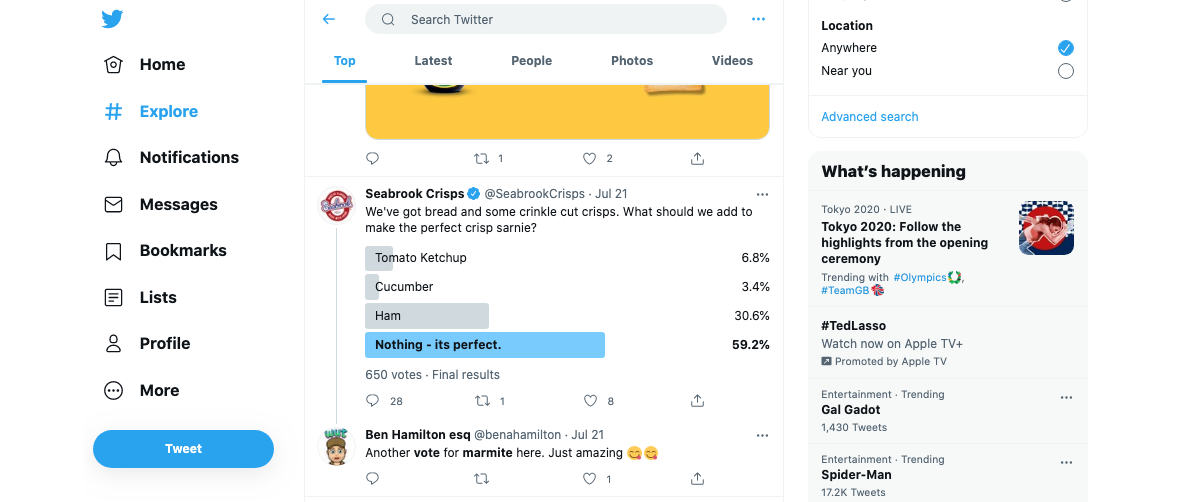Switch to the People tab
Screen dimensions: 1203x502
pos(531,61)
